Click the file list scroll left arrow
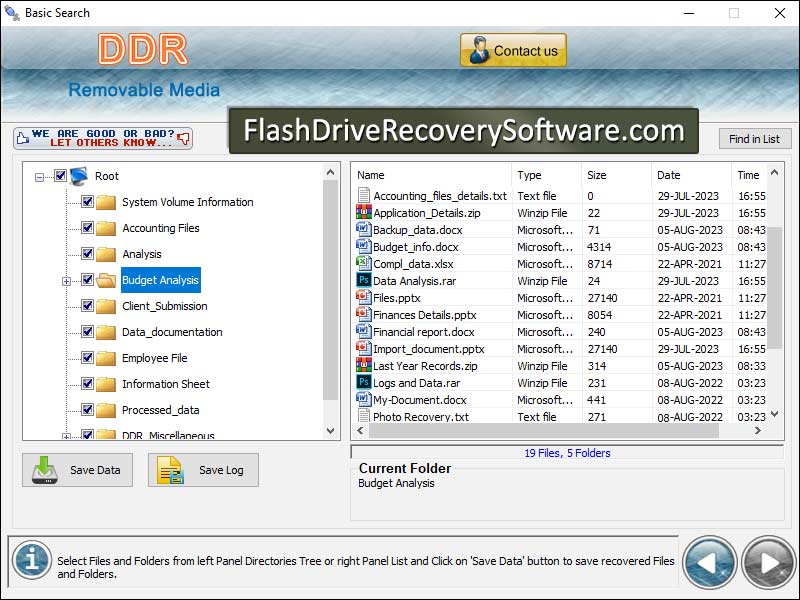The height and width of the screenshot is (600, 800). [360, 431]
